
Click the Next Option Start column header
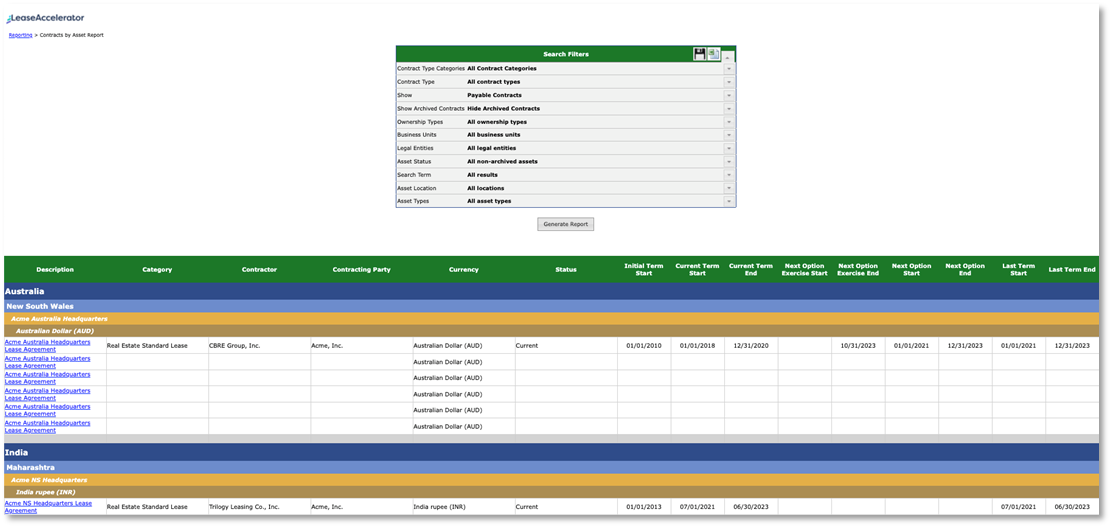[911, 269]
